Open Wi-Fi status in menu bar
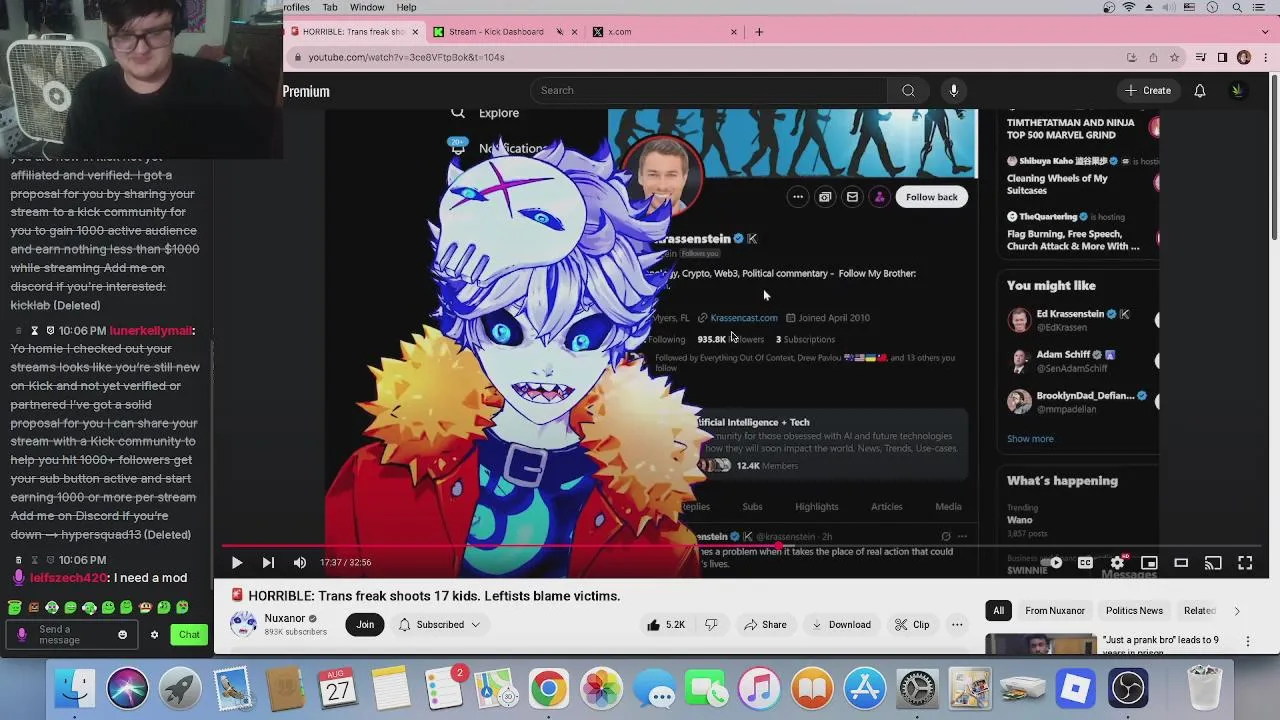The width and height of the screenshot is (1280, 720). pos(1130,7)
